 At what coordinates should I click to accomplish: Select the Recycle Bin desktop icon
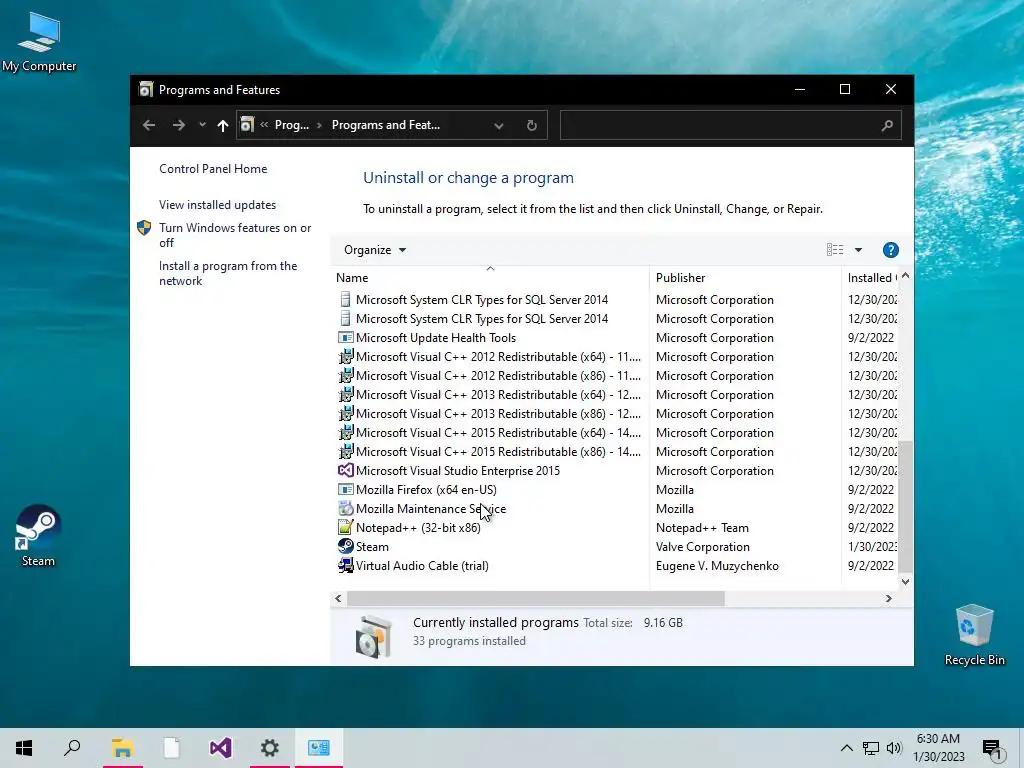tap(974, 634)
